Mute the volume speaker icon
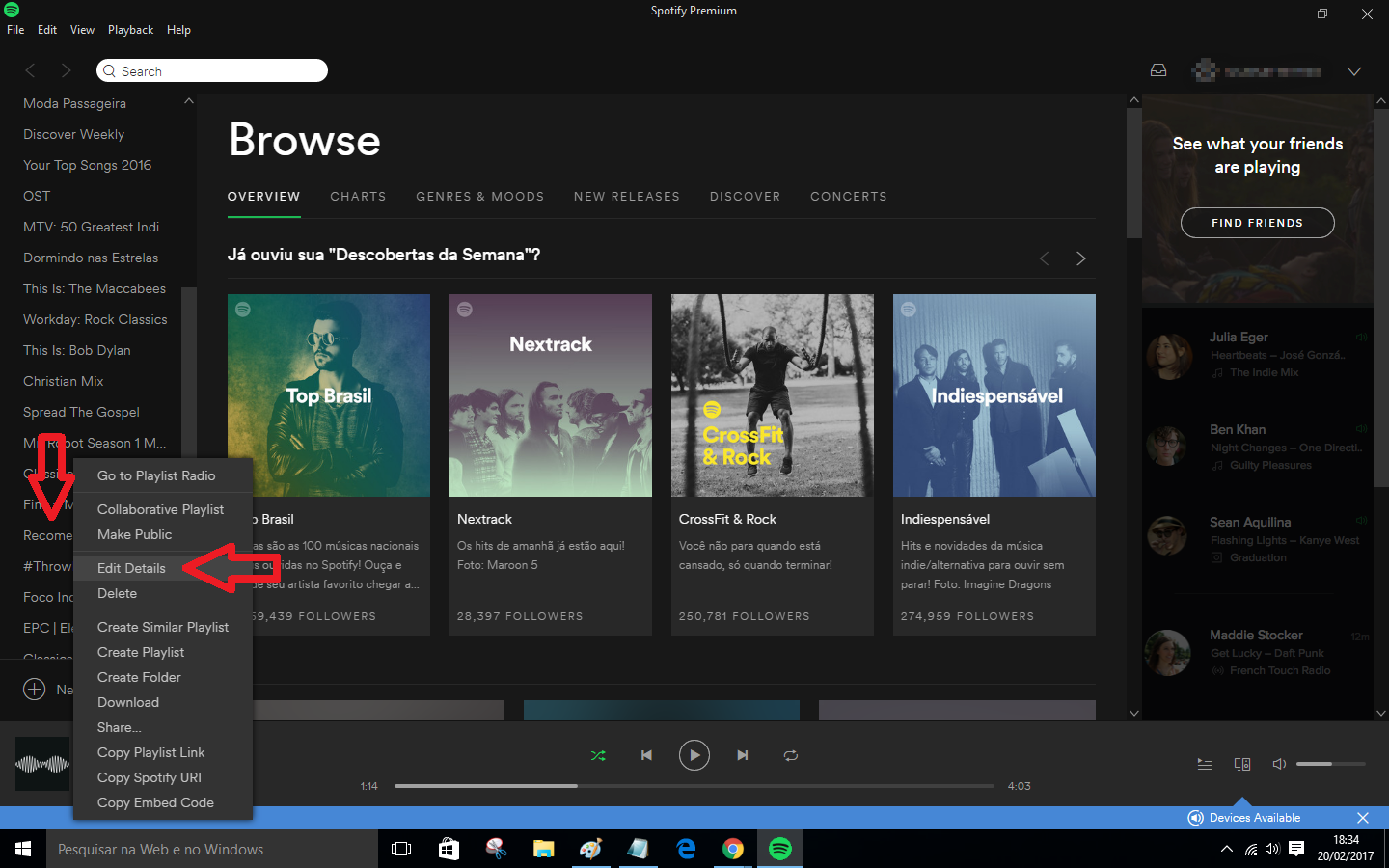 coord(1279,764)
